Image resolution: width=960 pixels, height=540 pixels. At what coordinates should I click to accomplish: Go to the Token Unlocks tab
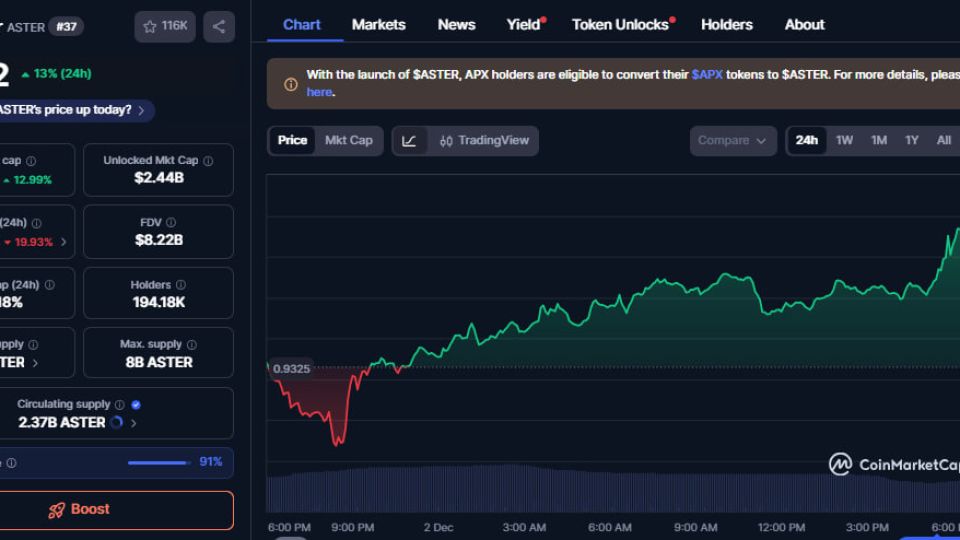(x=620, y=24)
